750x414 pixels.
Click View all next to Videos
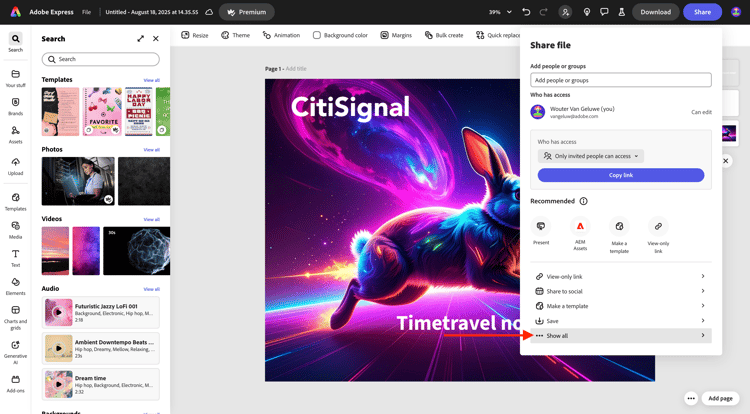[x=152, y=219]
